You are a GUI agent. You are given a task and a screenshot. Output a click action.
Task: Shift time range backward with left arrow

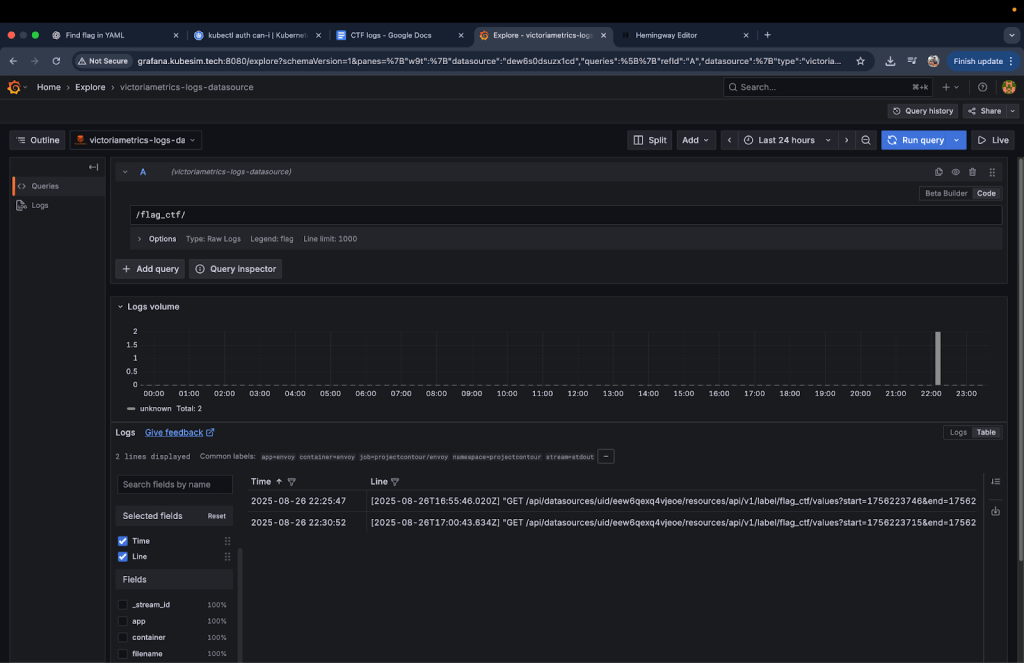[730, 140]
